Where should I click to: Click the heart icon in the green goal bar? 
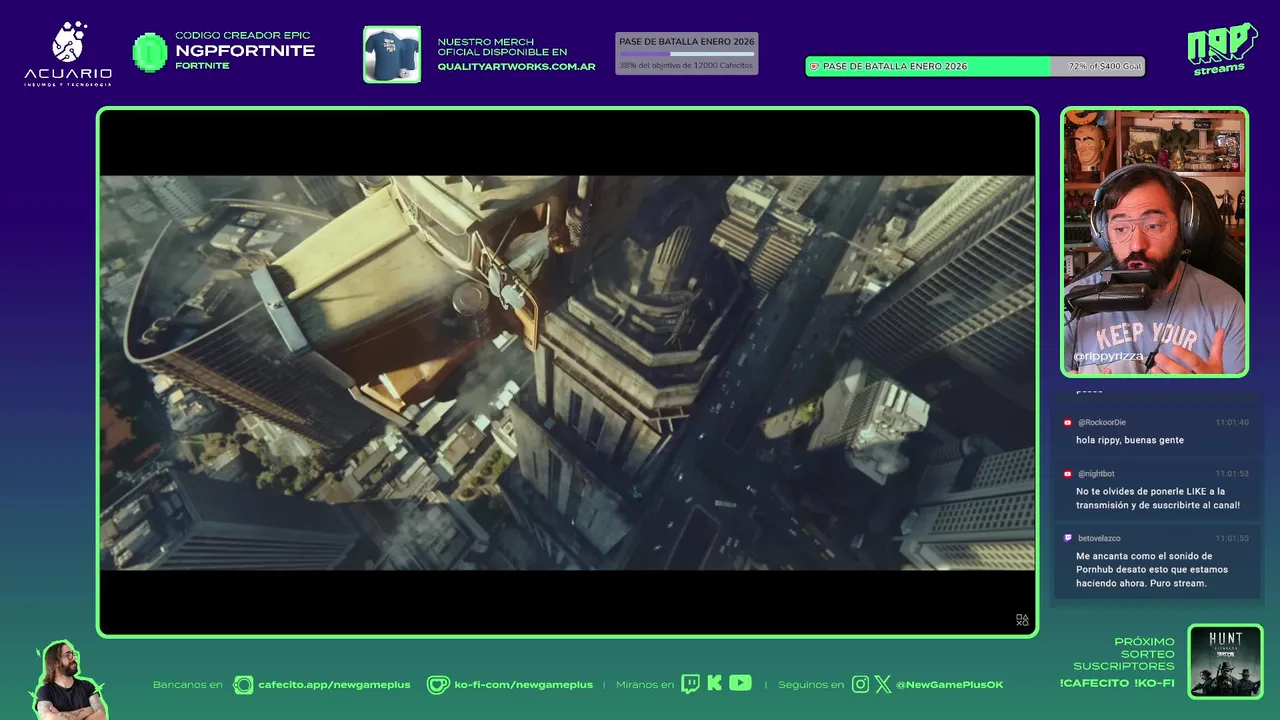(814, 66)
